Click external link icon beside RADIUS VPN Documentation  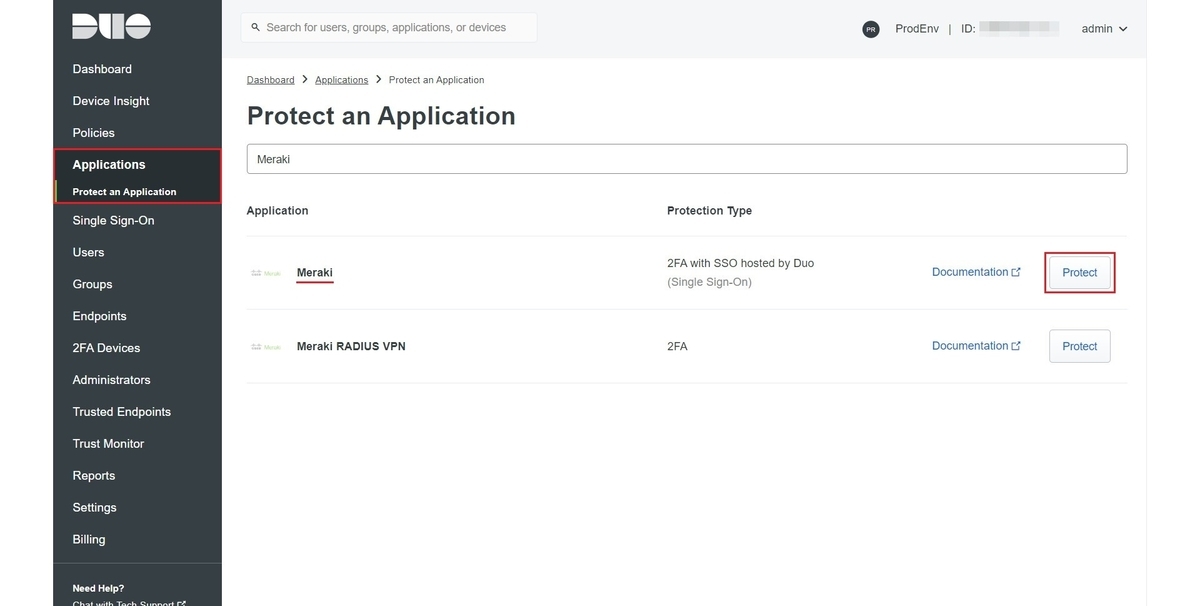pyautogui.click(x=1016, y=346)
